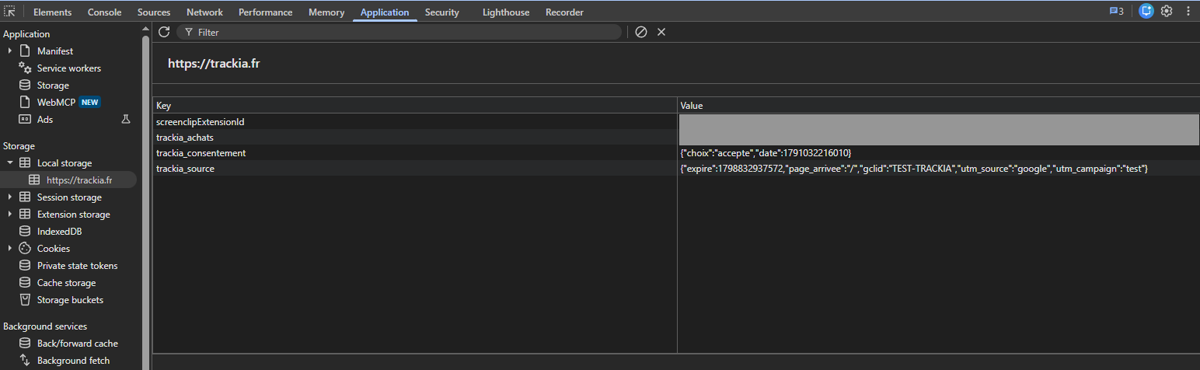Select Cookies in the sidebar
The height and width of the screenshot is (370, 1200).
click(x=53, y=248)
